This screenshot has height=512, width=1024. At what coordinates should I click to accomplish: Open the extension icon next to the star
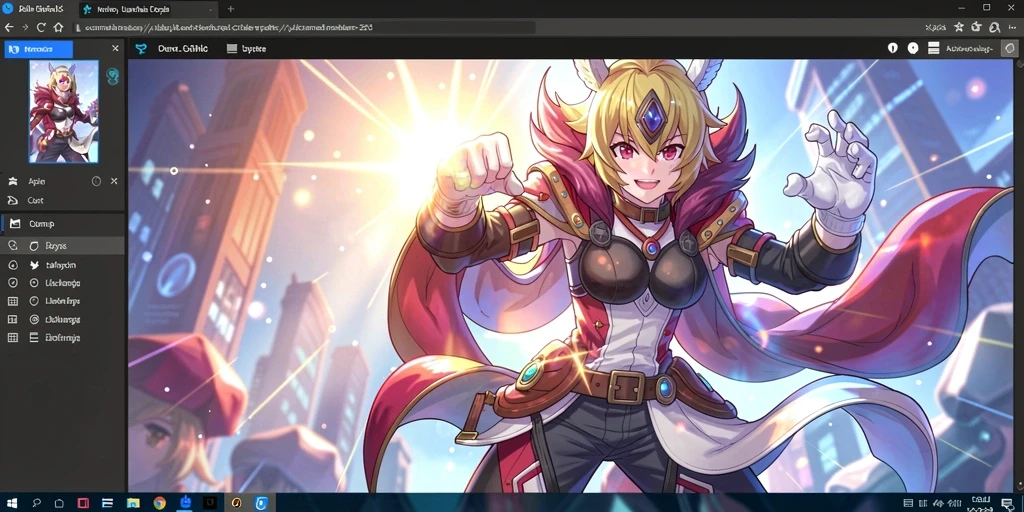976,27
